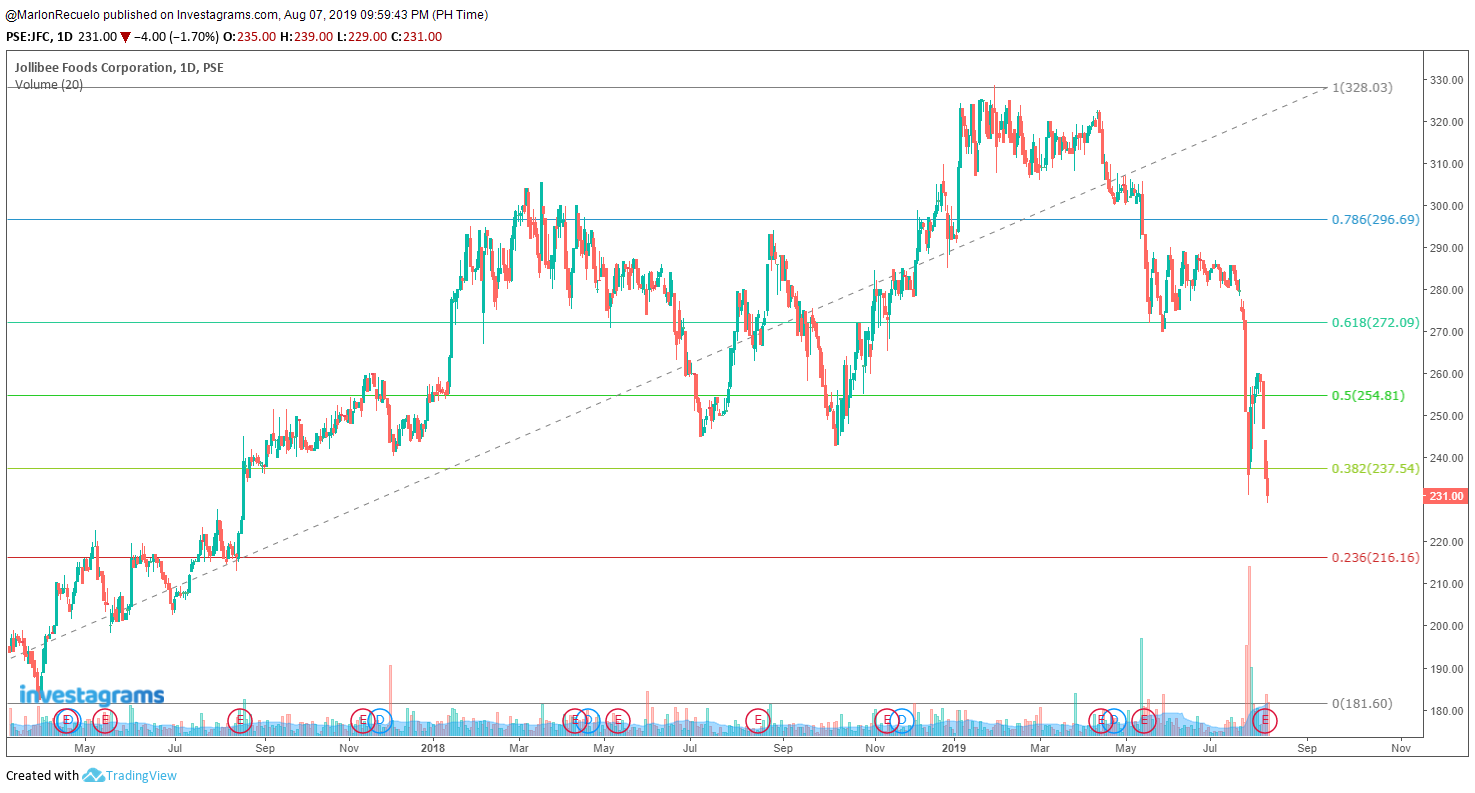Click the last earnings marker in August 2019
Image resolution: width=1475 pixels, height=793 pixels.
point(1265,720)
